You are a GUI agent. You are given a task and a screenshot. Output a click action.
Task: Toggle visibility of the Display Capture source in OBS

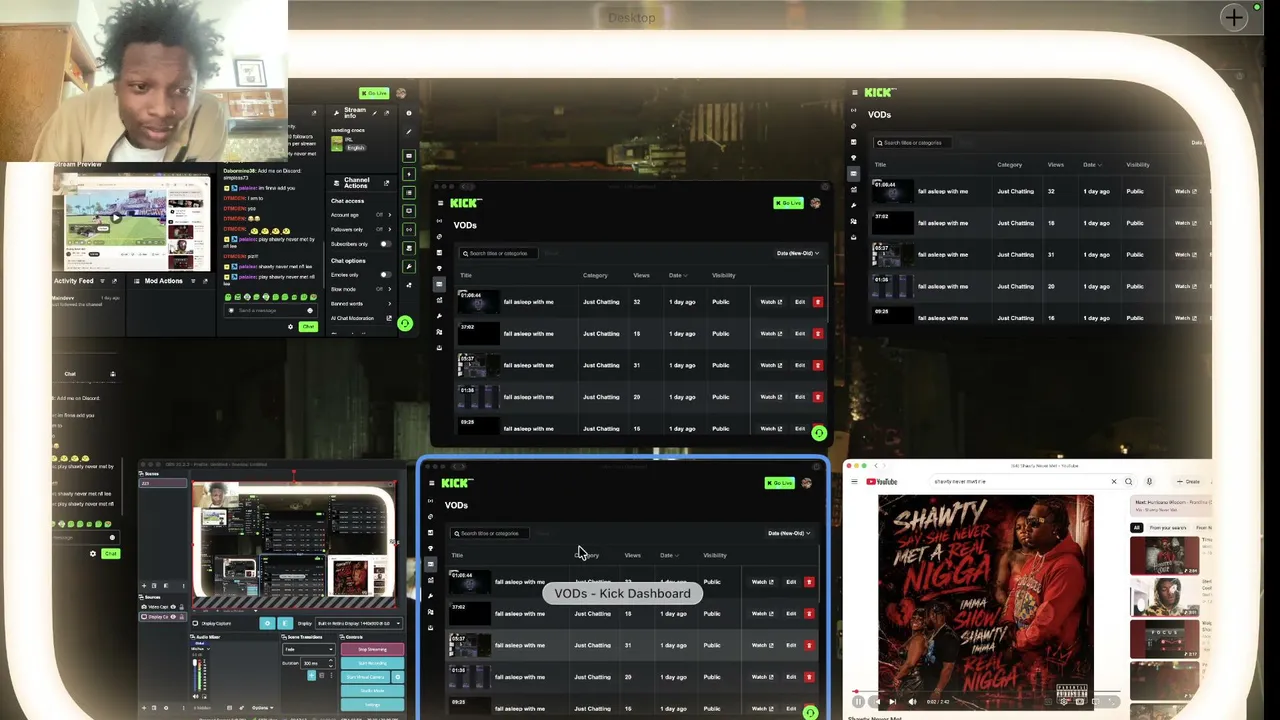[173, 617]
